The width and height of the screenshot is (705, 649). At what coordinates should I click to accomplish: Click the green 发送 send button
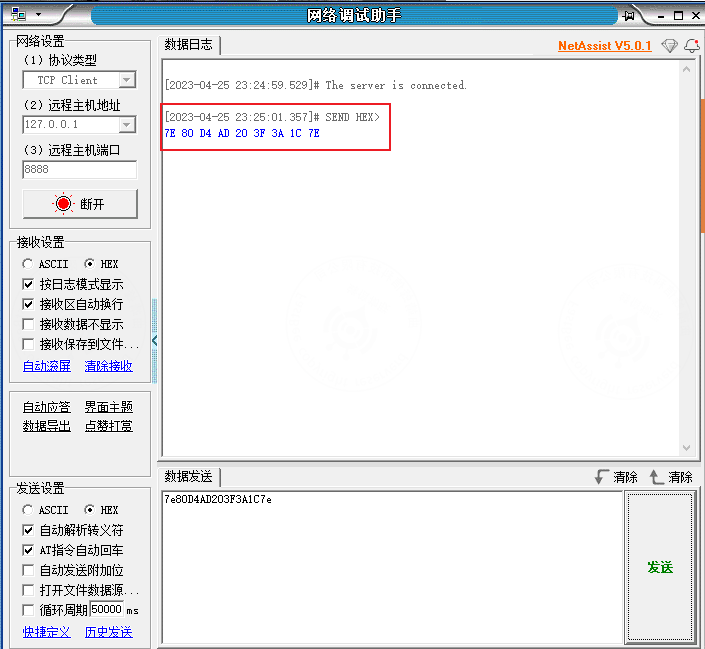pos(660,567)
